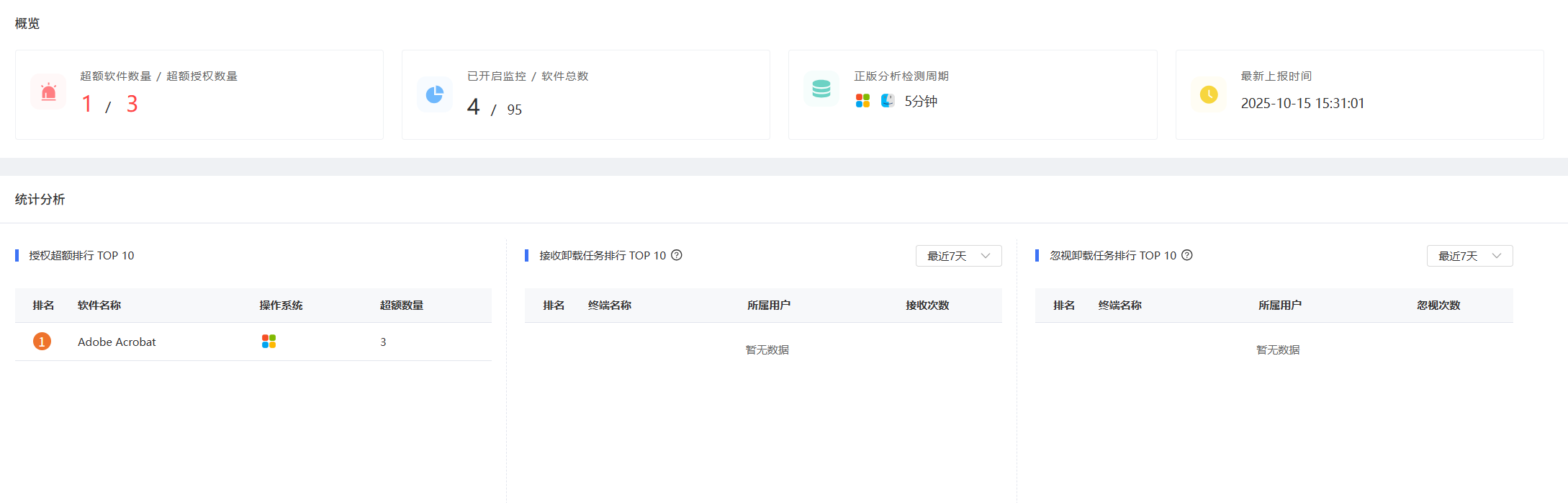Click total software count 95

pos(514,110)
